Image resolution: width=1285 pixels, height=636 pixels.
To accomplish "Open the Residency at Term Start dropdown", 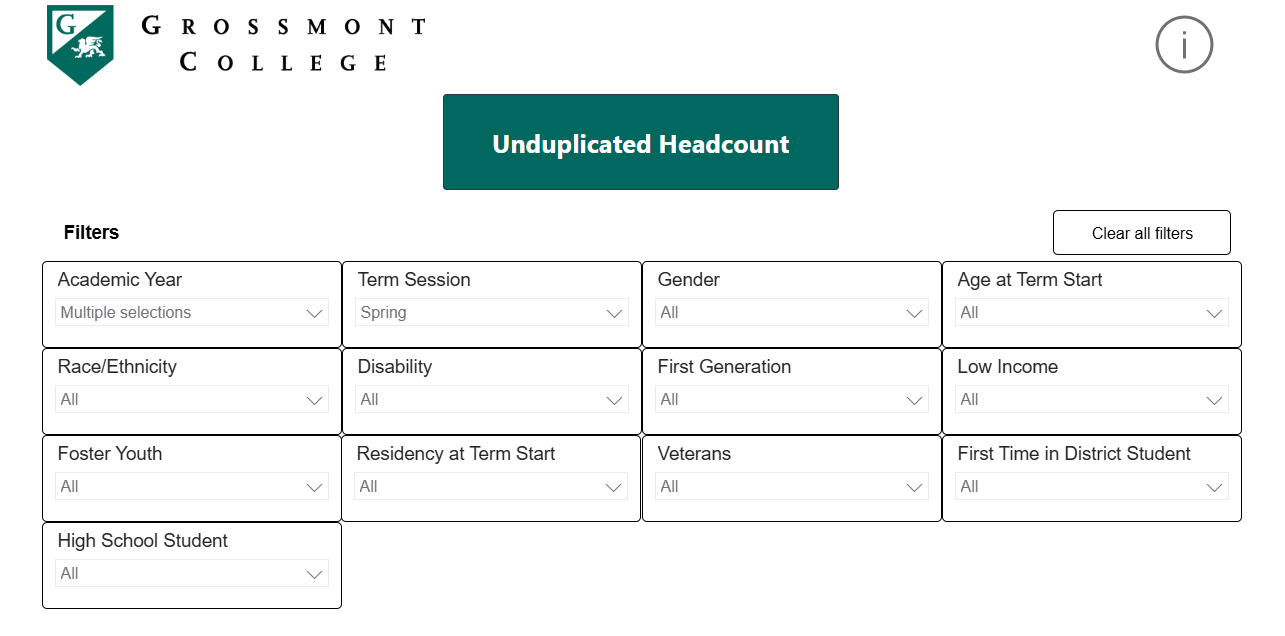I will [x=491, y=486].
